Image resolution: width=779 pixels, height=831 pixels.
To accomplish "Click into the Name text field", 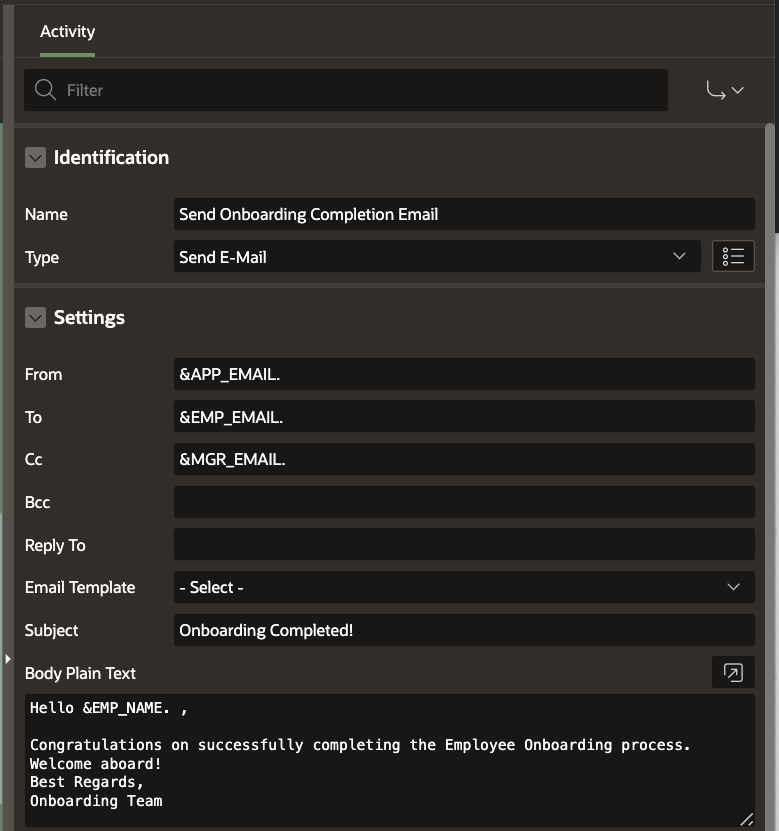I will [x=463, y=214].
